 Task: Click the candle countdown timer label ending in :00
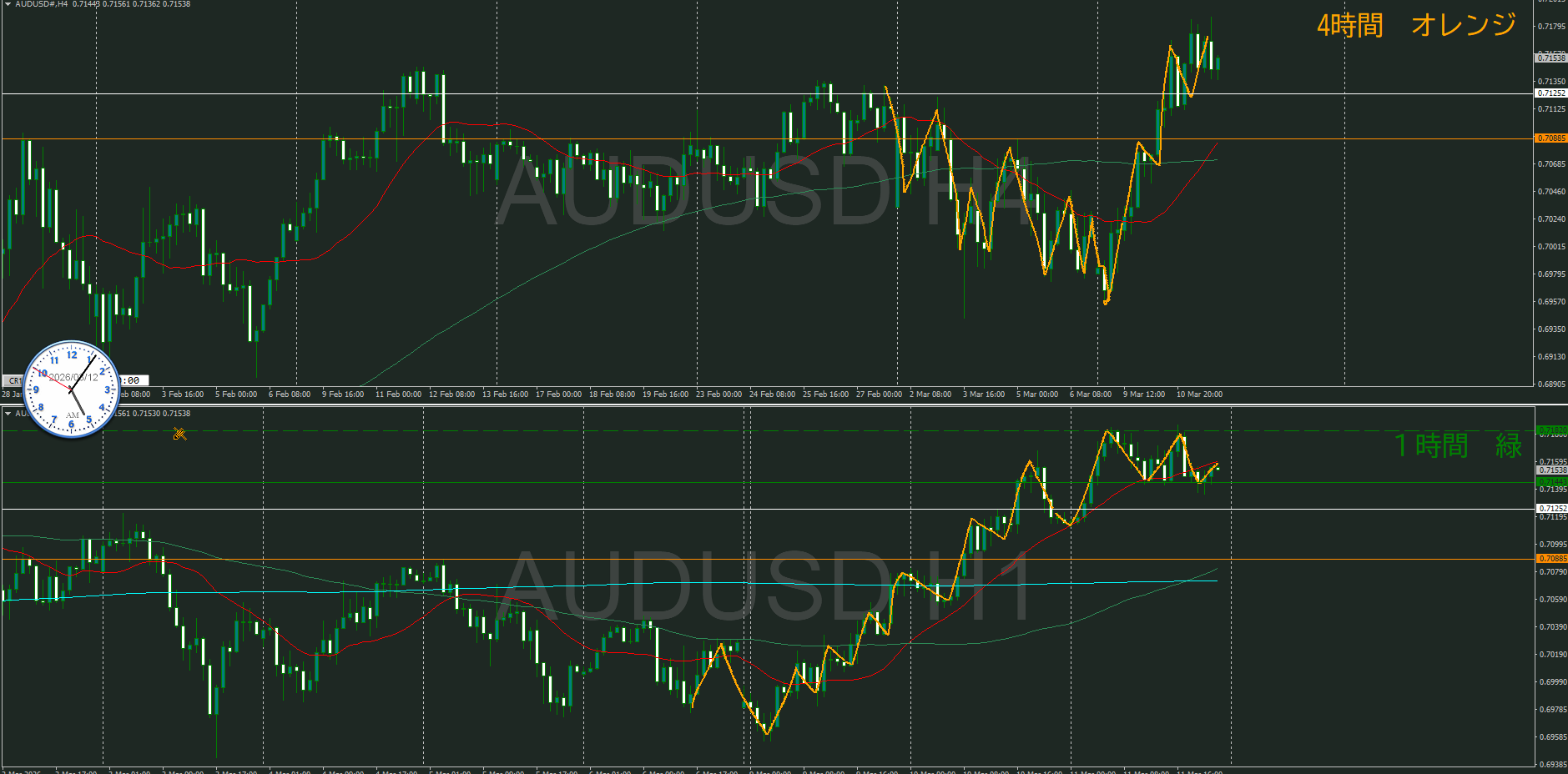tap(132, 380)
